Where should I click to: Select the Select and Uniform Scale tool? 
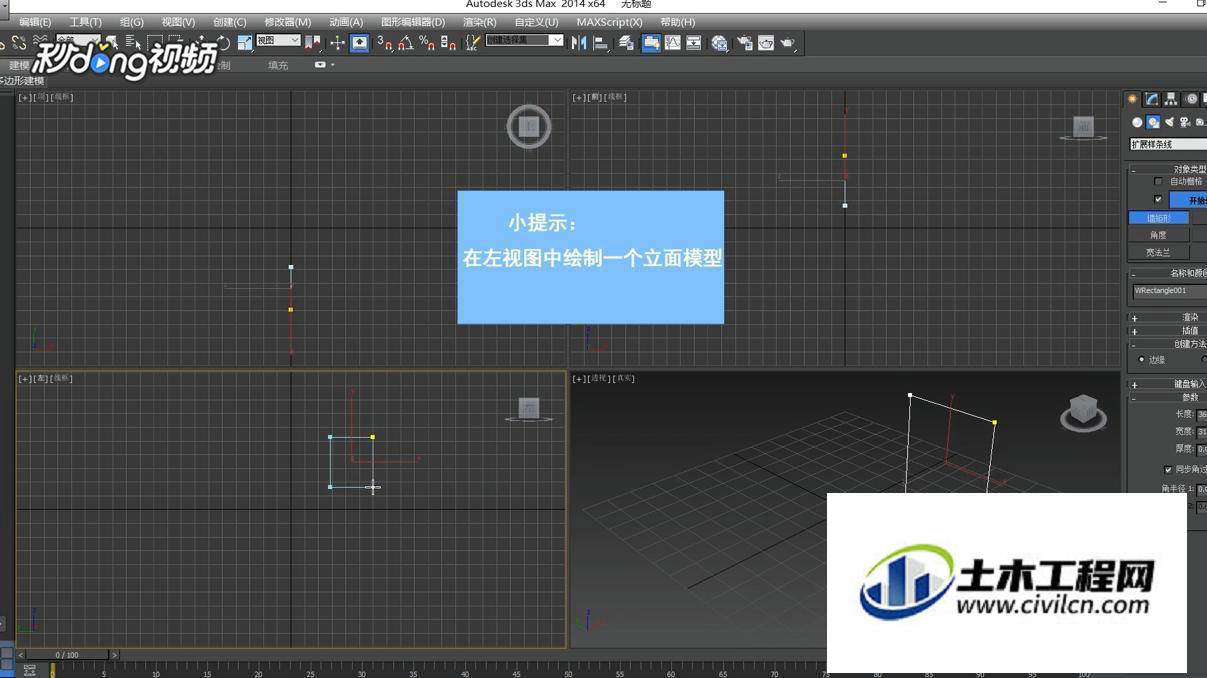tap(245, 42)
